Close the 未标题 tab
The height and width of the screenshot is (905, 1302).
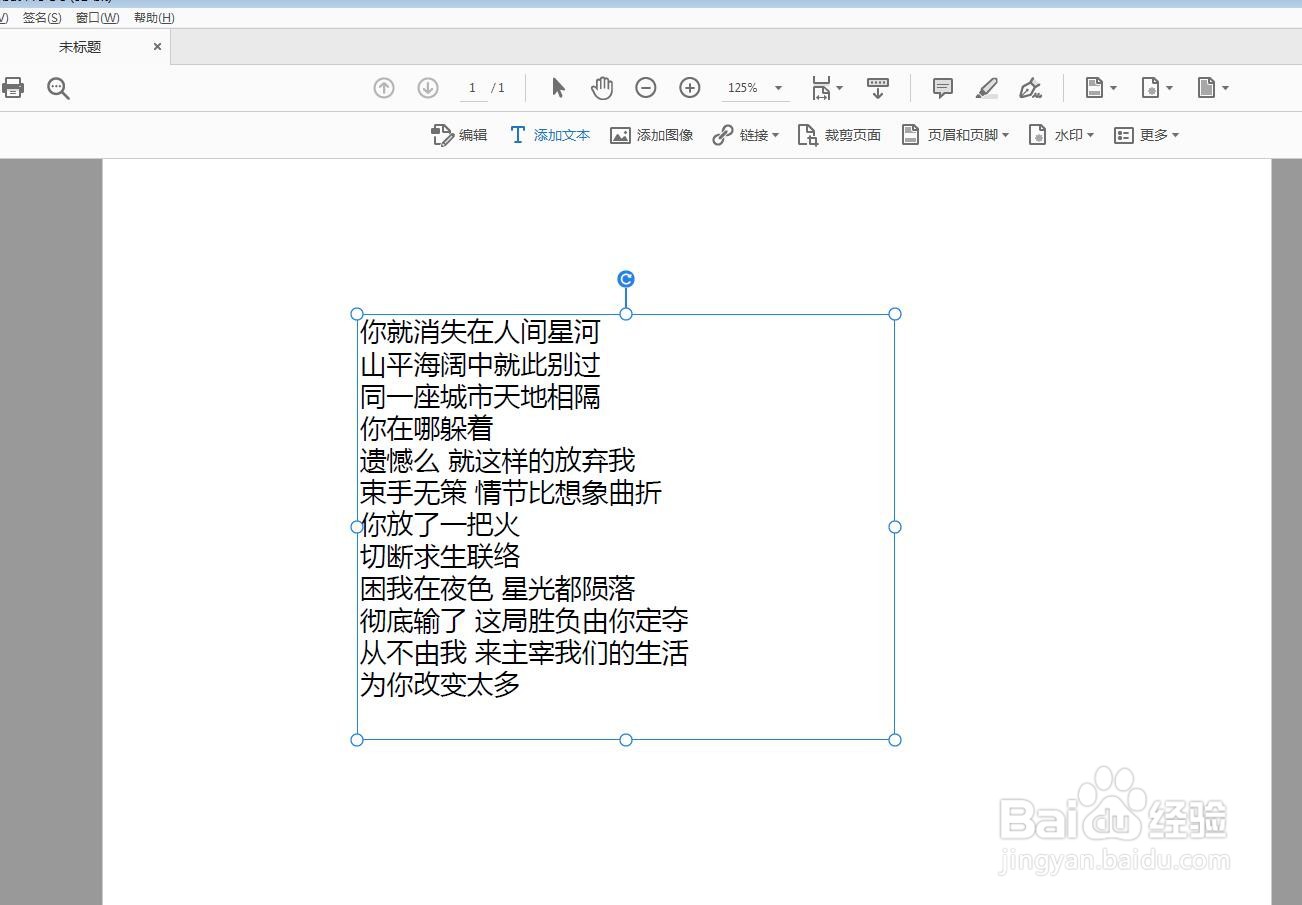pyautogui.click(x=157, y=47)
